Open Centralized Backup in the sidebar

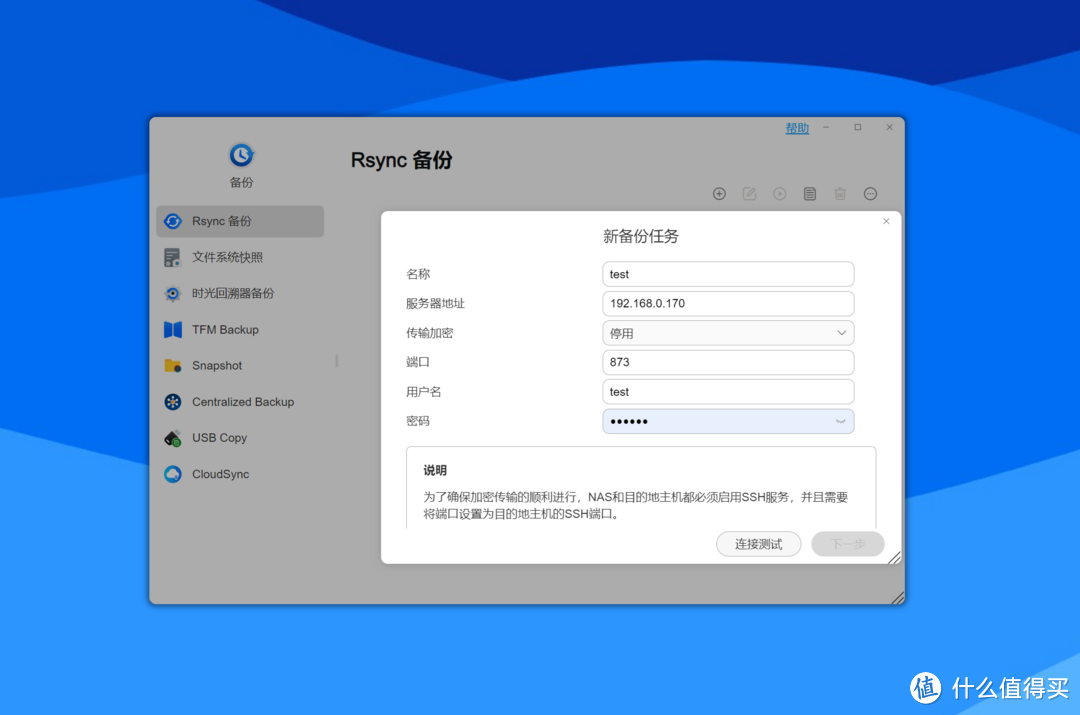242,402
